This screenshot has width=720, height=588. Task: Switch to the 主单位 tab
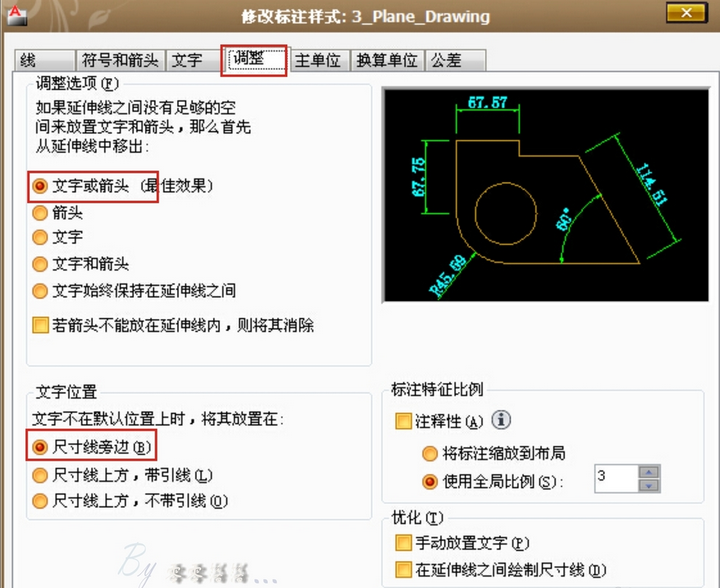tap(317, 60)
